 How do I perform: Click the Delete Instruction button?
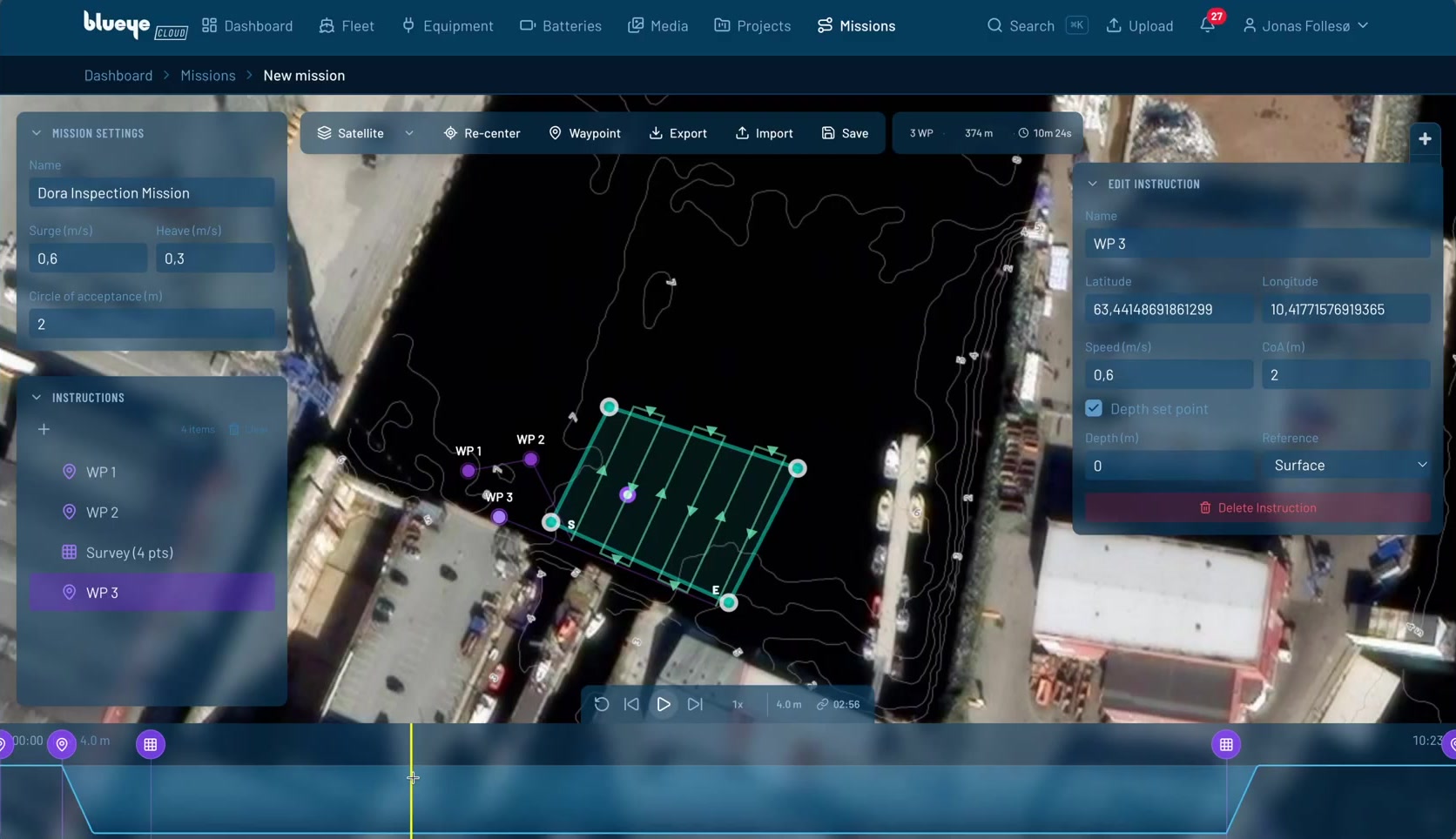pos(1257,507)
